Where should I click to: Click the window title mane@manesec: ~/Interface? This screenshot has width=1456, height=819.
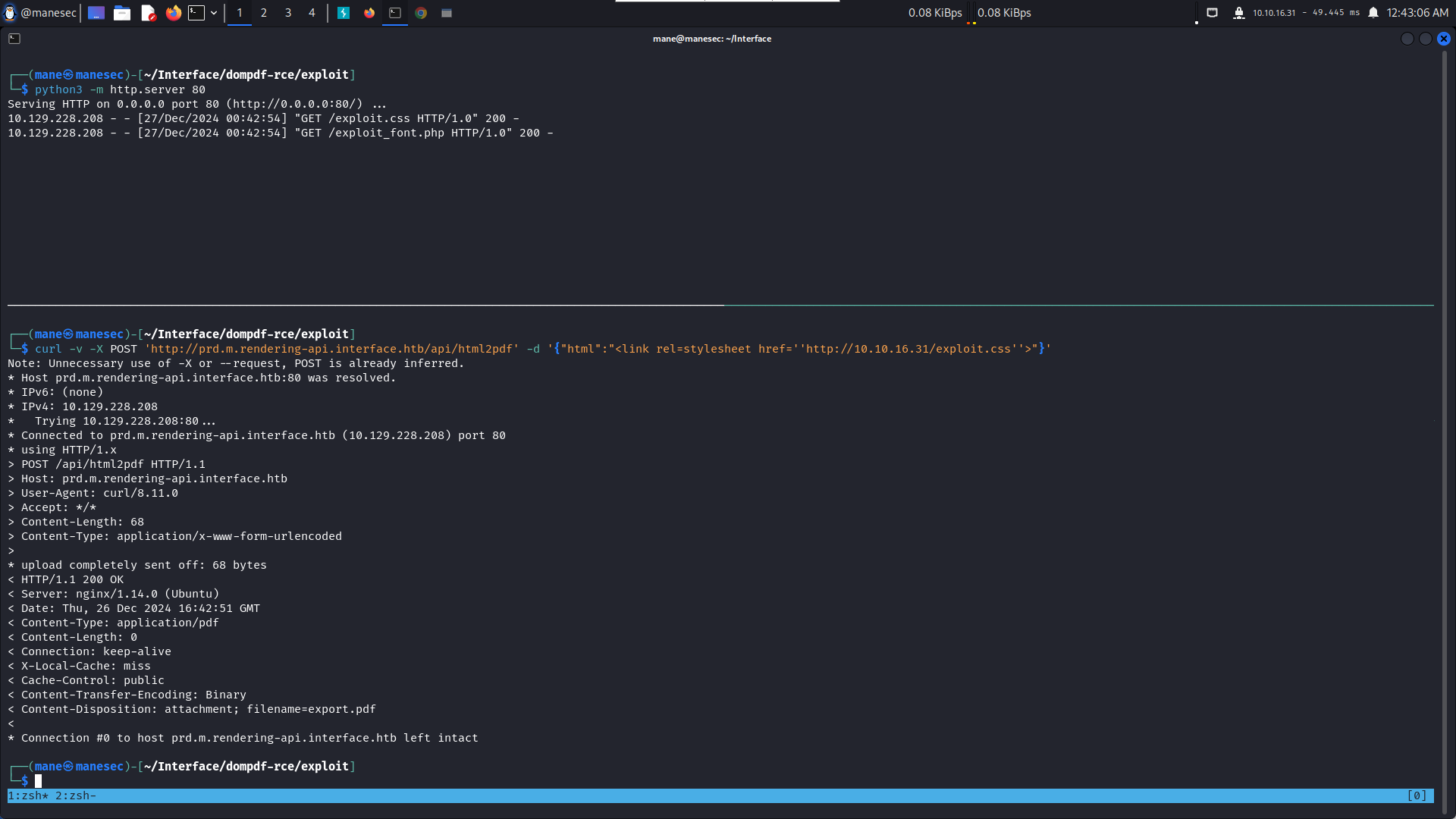[x=712, y=39]
